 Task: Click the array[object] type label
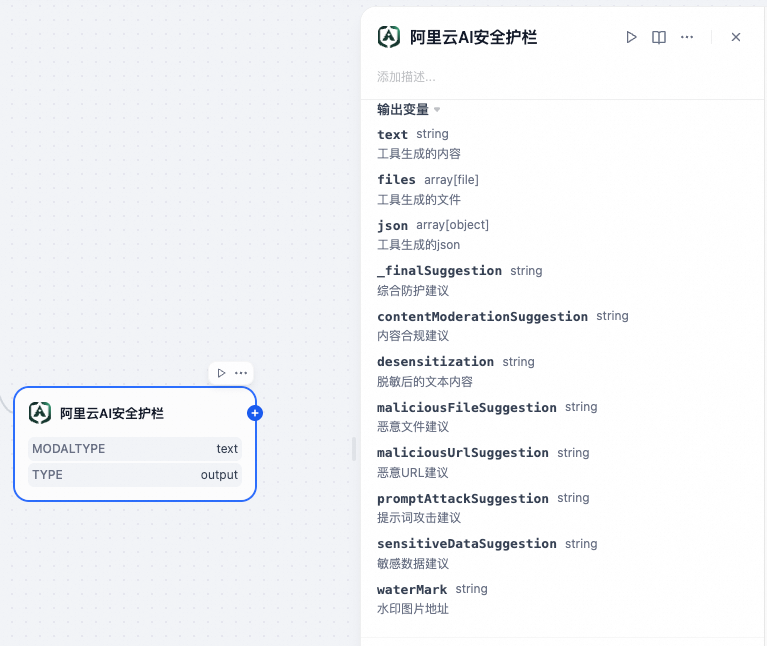[452, 225]
